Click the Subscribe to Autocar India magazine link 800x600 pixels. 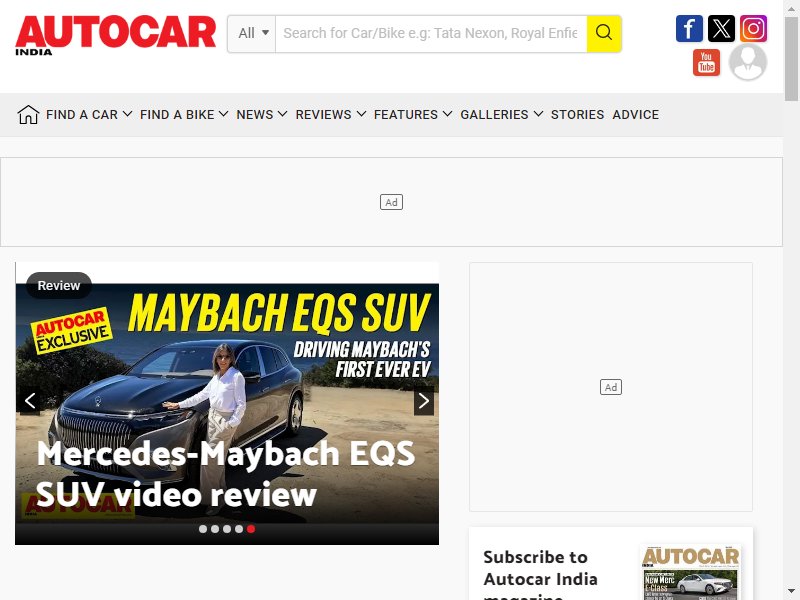click(x=540, y=573)
